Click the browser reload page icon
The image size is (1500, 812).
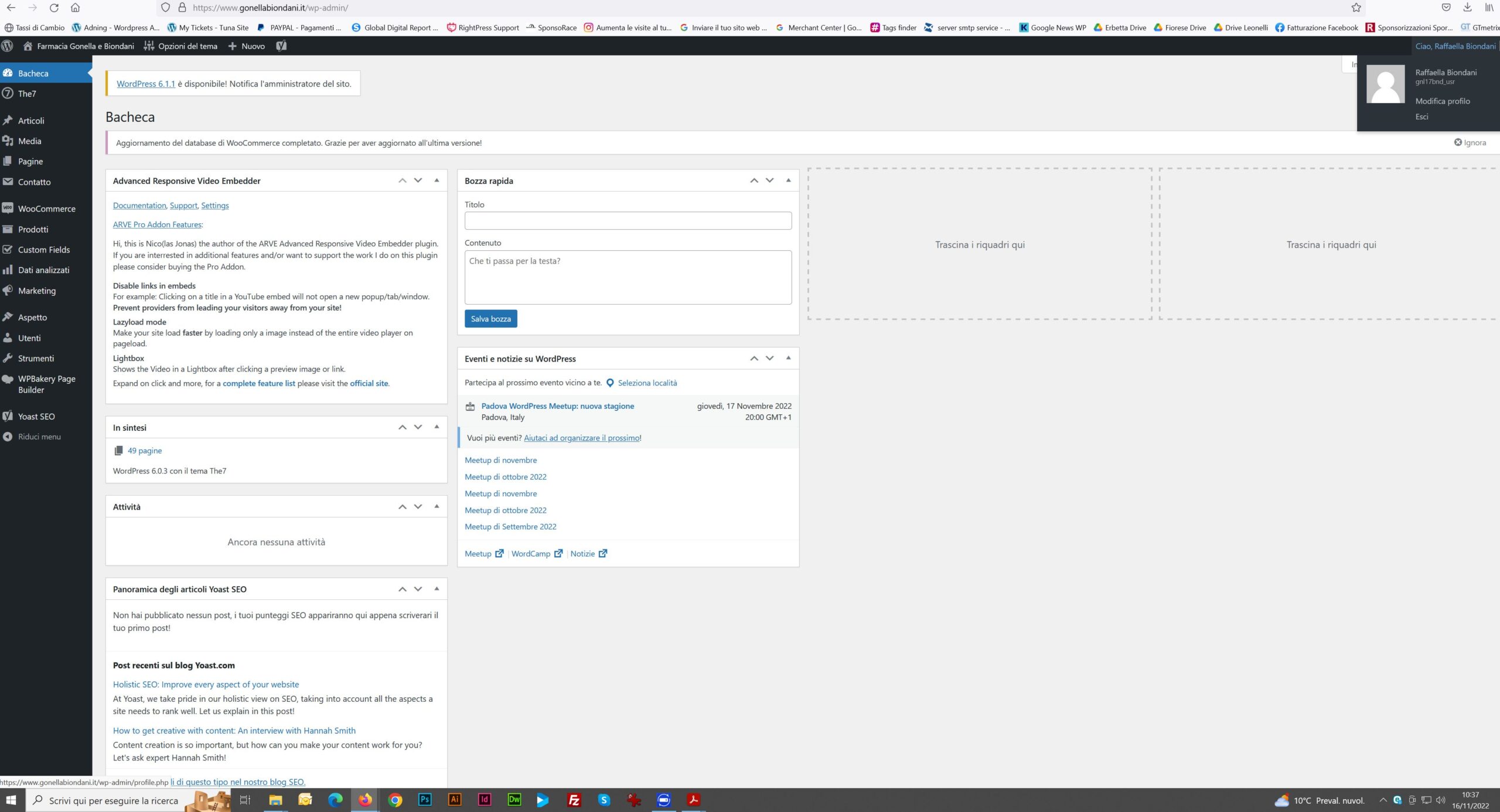(x=54, y=8)
